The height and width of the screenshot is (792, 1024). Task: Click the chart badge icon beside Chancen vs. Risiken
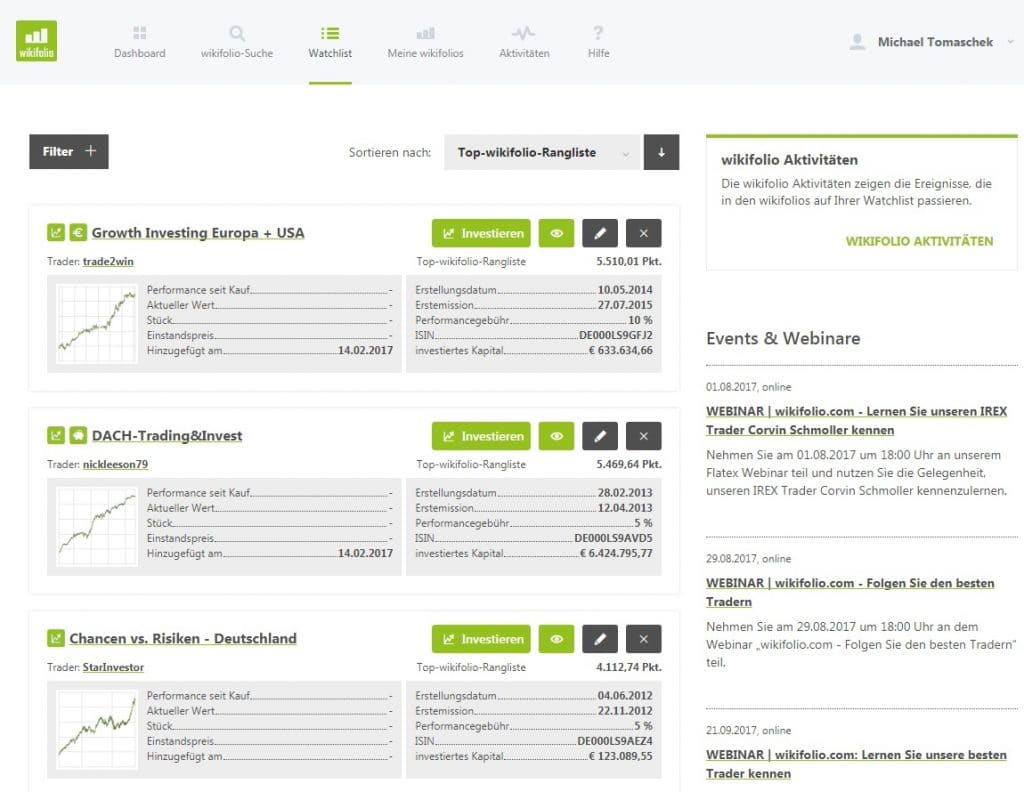pos(56,639)
